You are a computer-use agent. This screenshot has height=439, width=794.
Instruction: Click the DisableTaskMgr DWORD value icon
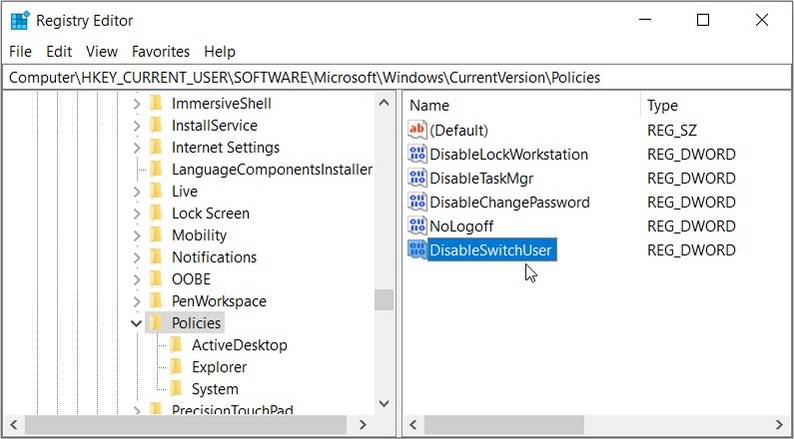pos(417,178)
